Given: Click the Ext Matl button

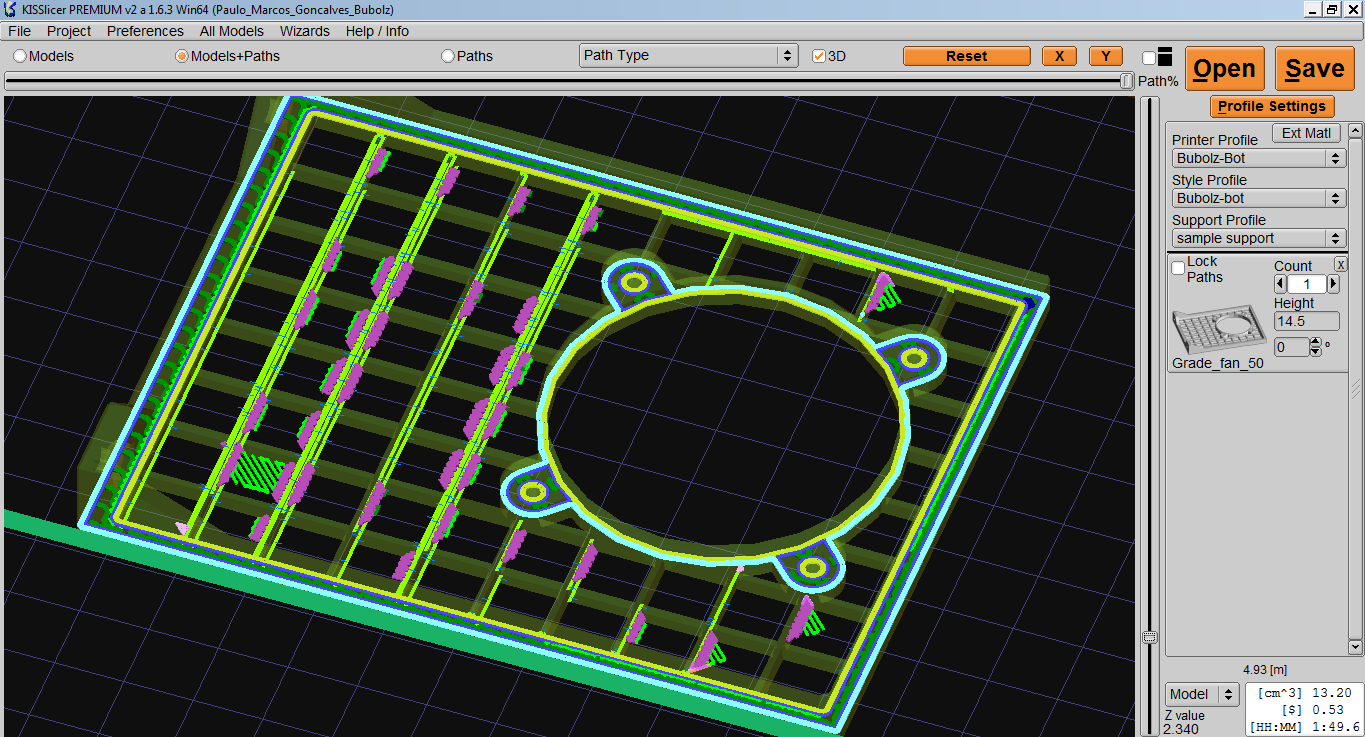Looking at the screenshot, I should click(1306, 133).
